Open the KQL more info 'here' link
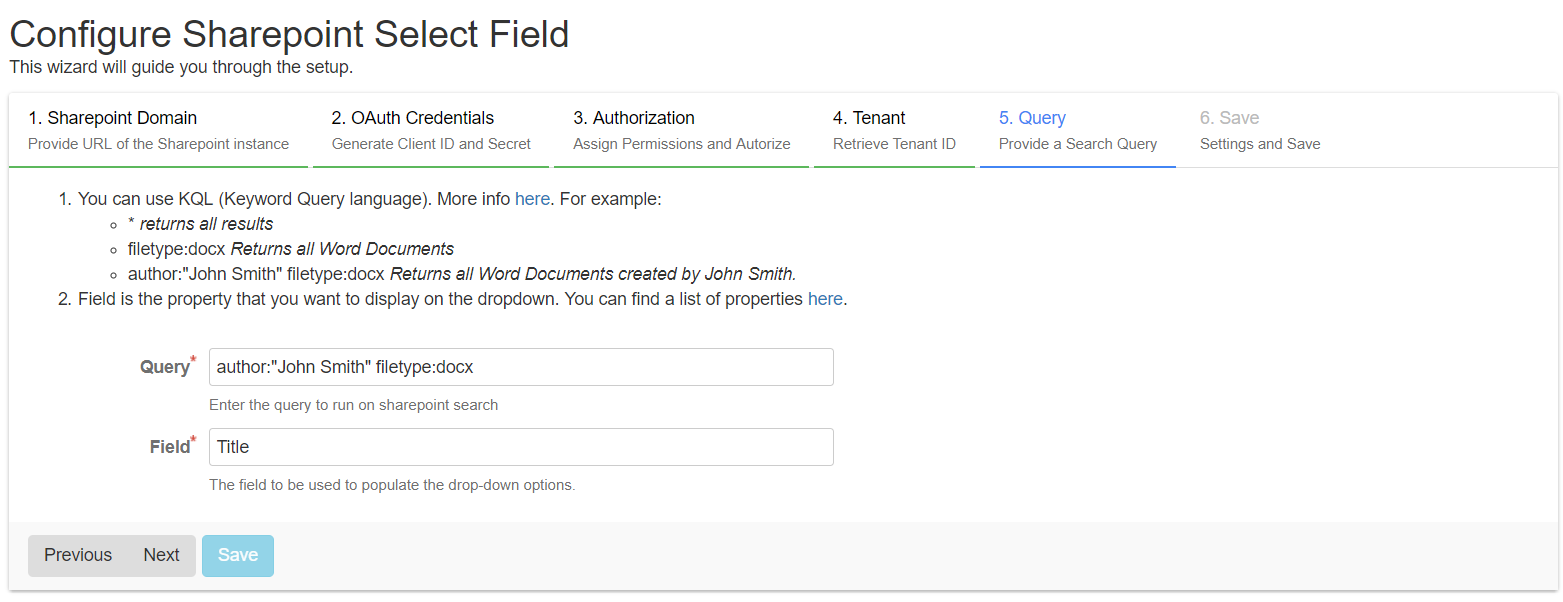This screenshot has width=1563, height=602. [x=532, y=199]
